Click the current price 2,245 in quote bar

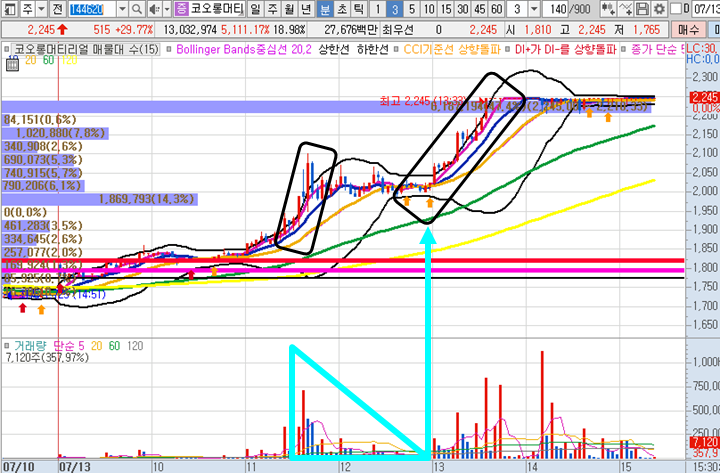[x=41, y=30]
